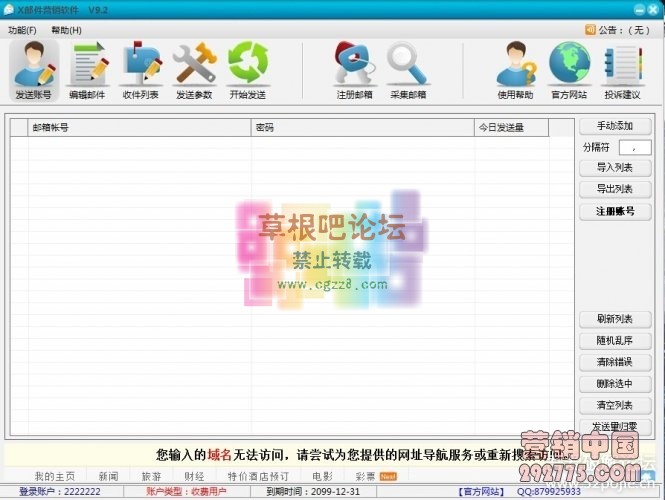Click the 邮箱帐号 column header
The width and height of the screenshot is (665, 500).
[x=140, y=128]
